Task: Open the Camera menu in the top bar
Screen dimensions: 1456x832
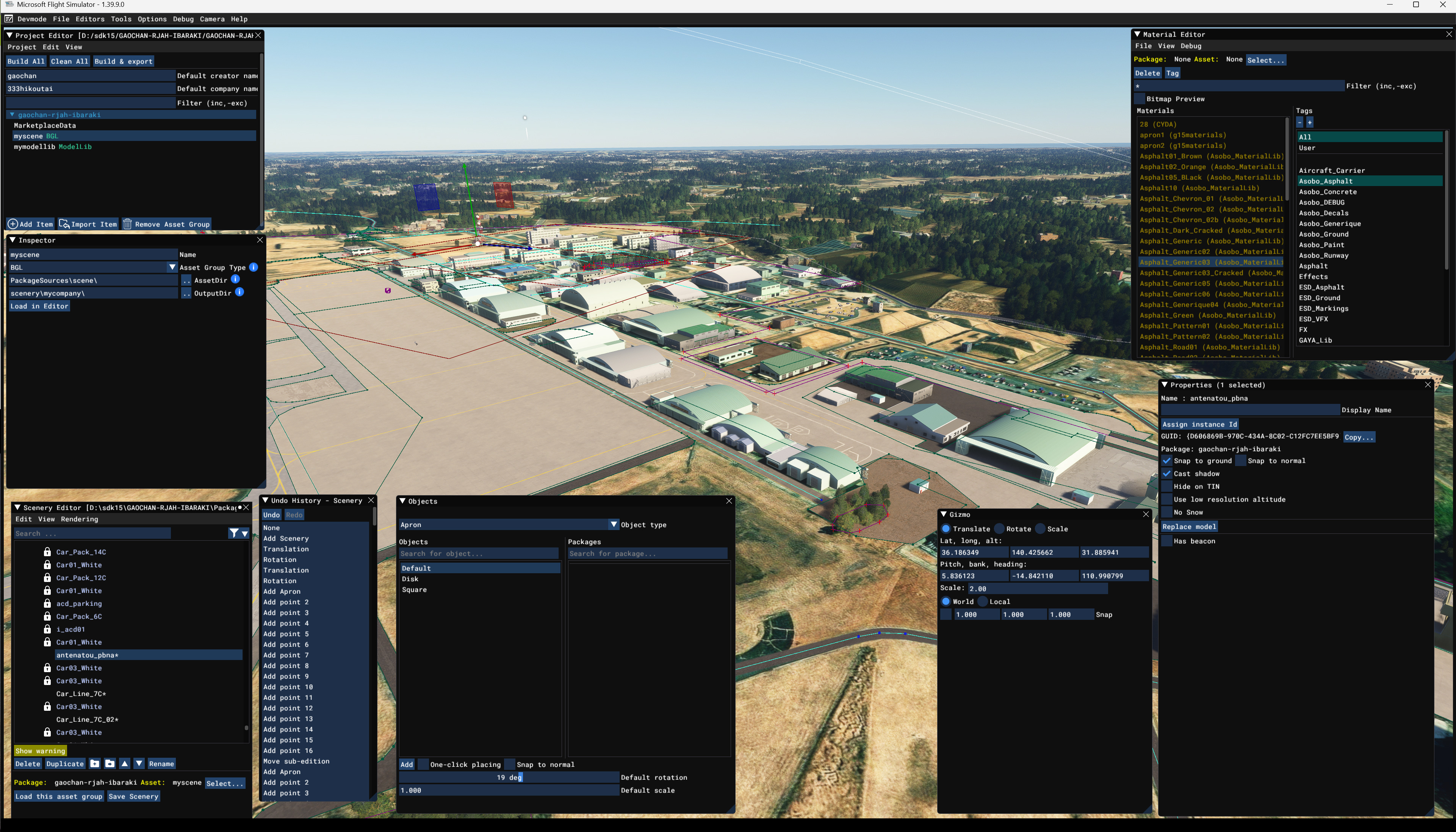Action: click(213, 19)
